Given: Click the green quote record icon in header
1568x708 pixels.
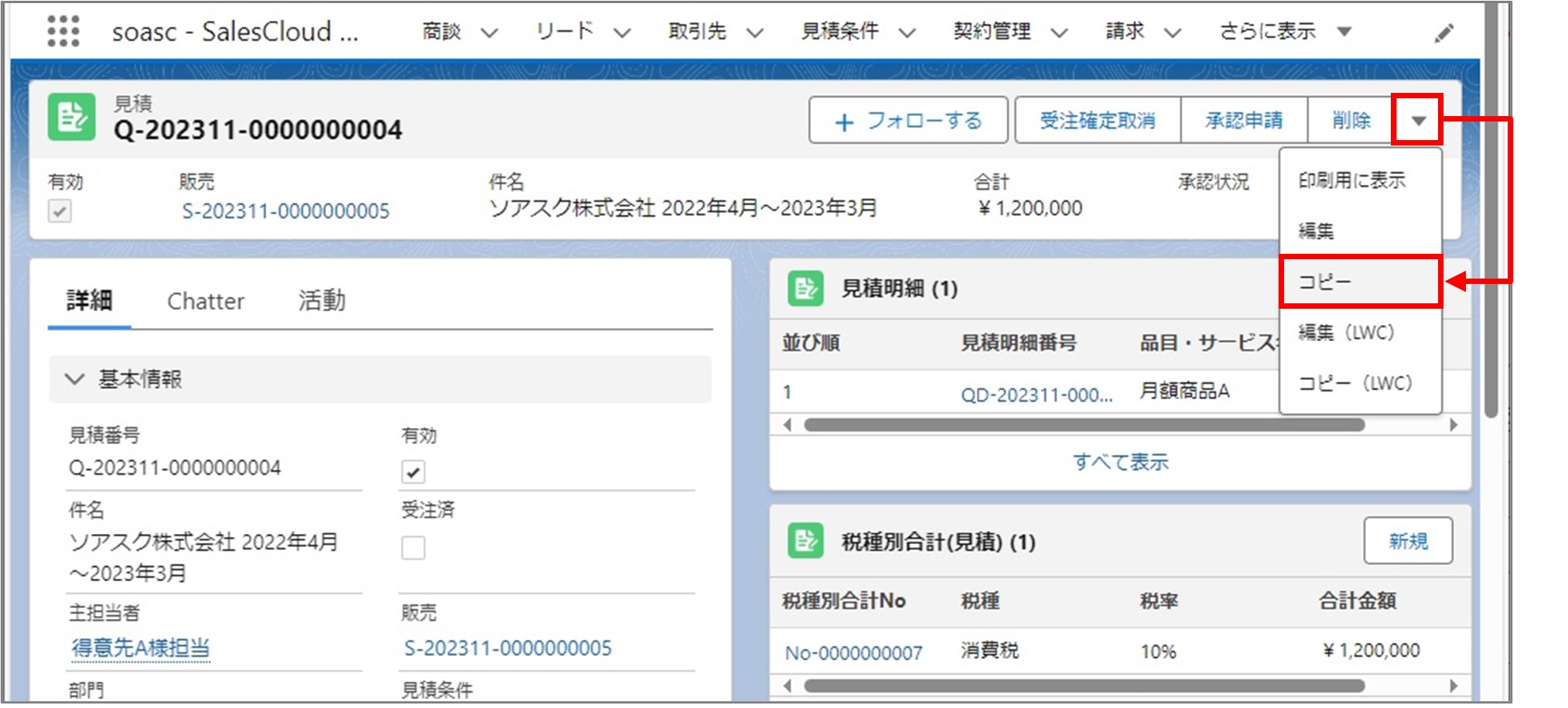Looking at the screenshot, I should pos(71,117).
